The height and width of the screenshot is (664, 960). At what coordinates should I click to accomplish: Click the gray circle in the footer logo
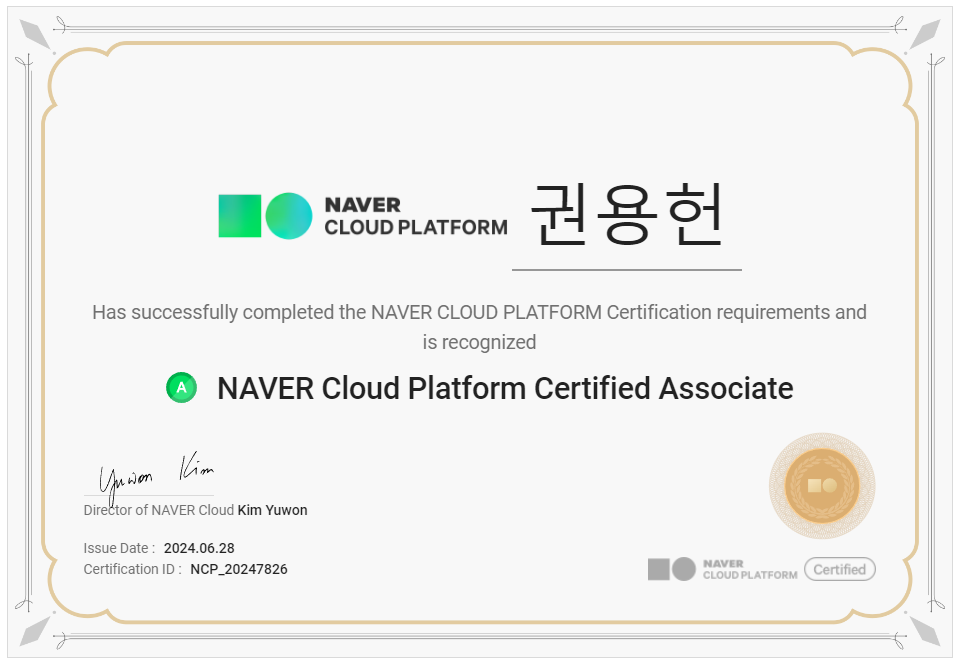684,570
